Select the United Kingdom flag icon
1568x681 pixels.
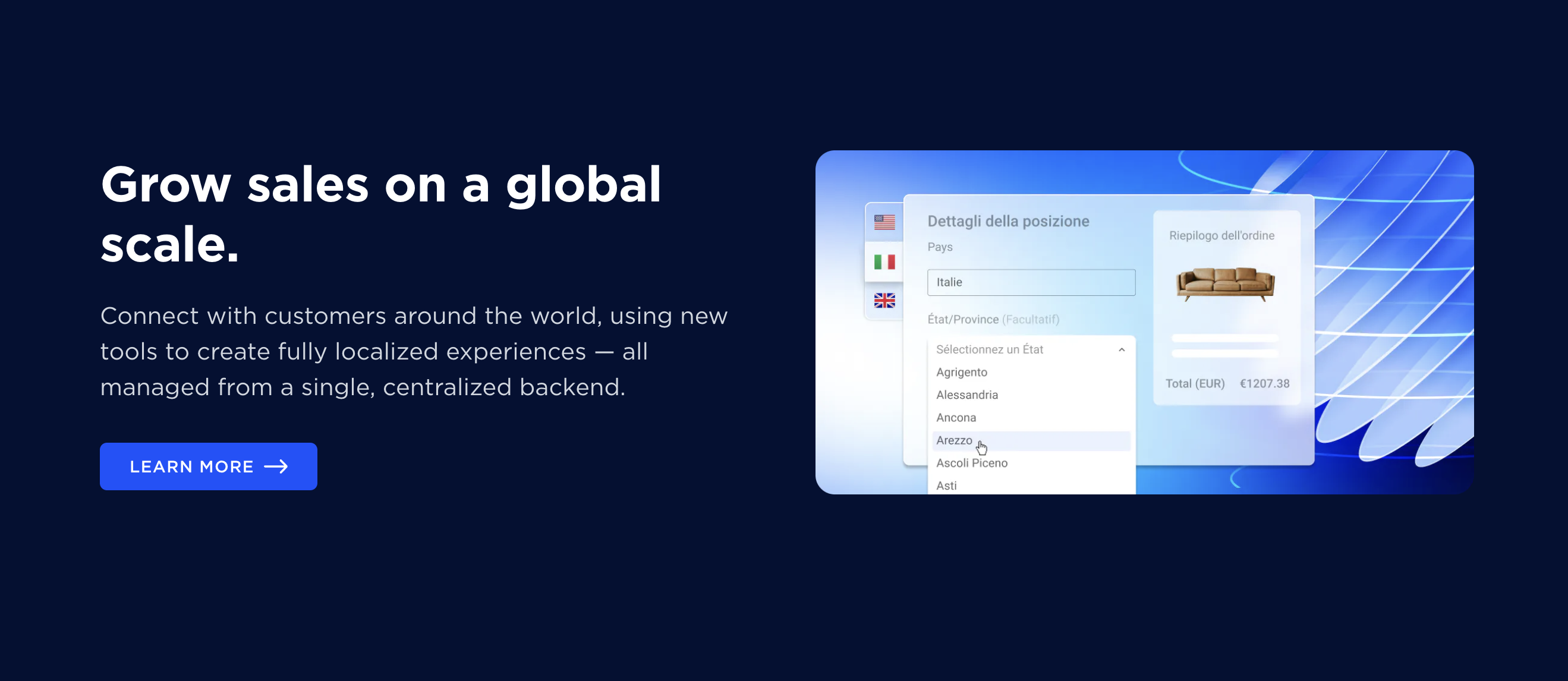[884, 300]
